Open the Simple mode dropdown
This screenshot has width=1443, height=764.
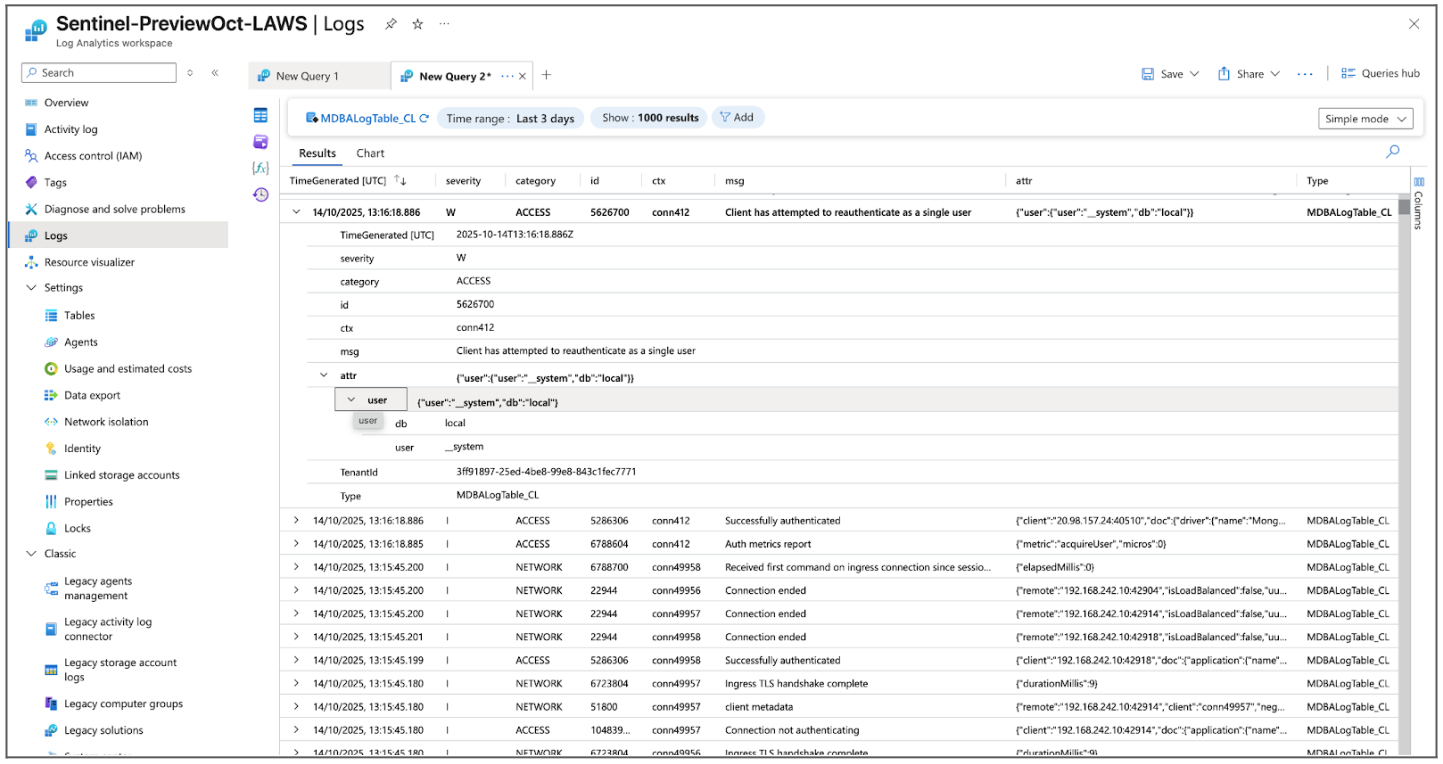click(1364, 118)
